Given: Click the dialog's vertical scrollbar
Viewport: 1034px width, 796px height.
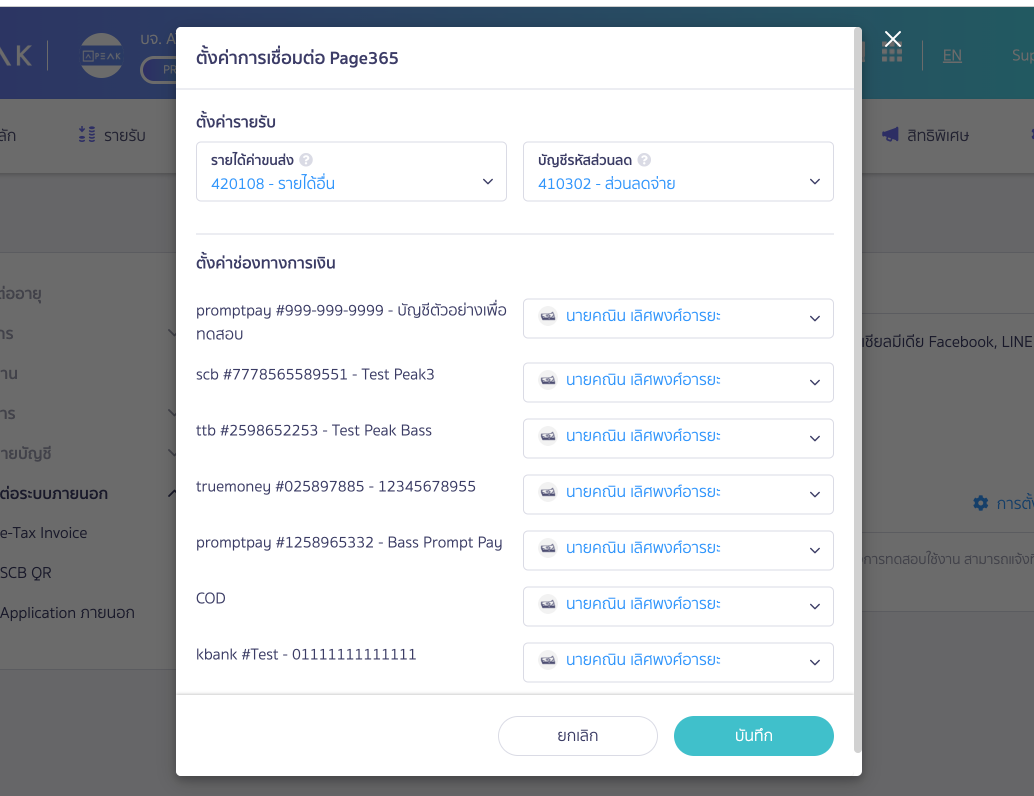Looking at the screenshot, I should pos(857,389).
